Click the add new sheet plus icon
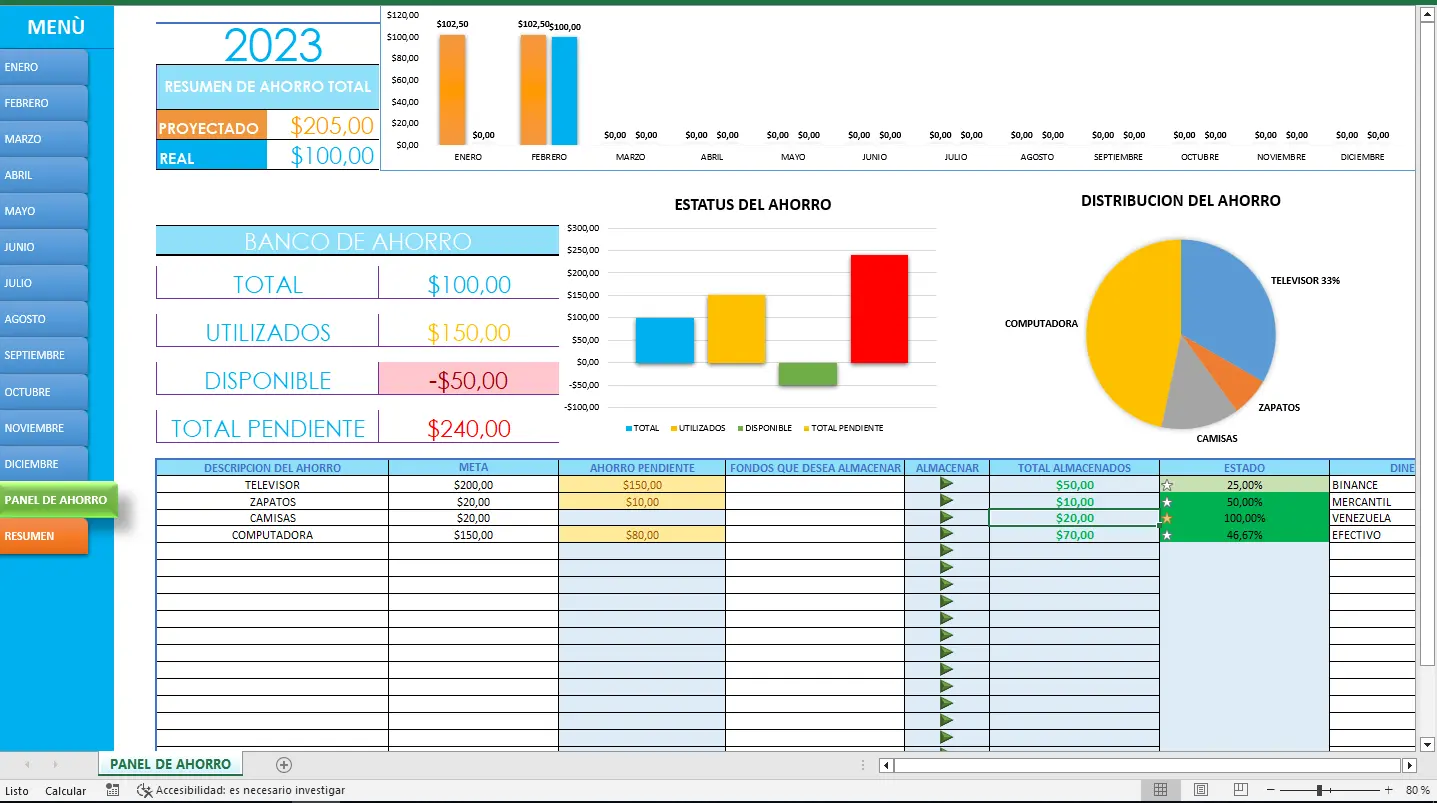Image resolution: width=1437 pixels, height=803 pixels. coord(284,765)
